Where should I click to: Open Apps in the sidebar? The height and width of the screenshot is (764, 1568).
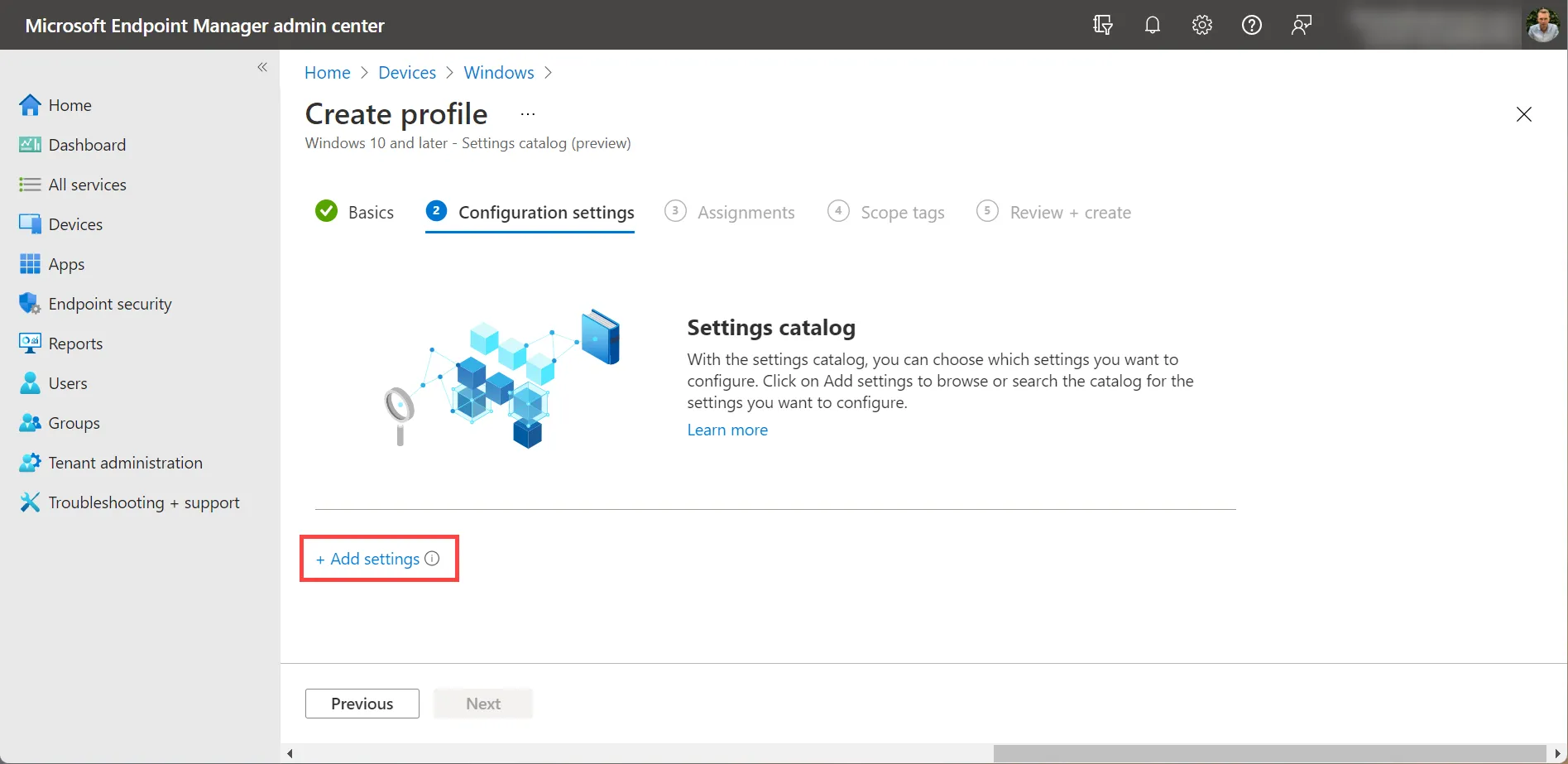click(x=52, y=264)
